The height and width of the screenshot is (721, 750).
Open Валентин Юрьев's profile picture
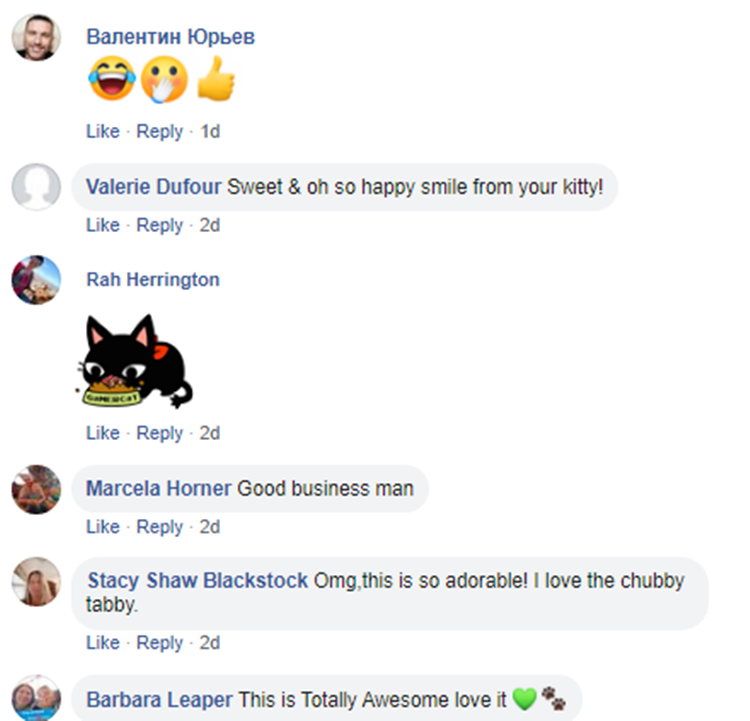[x=36, y=37]
